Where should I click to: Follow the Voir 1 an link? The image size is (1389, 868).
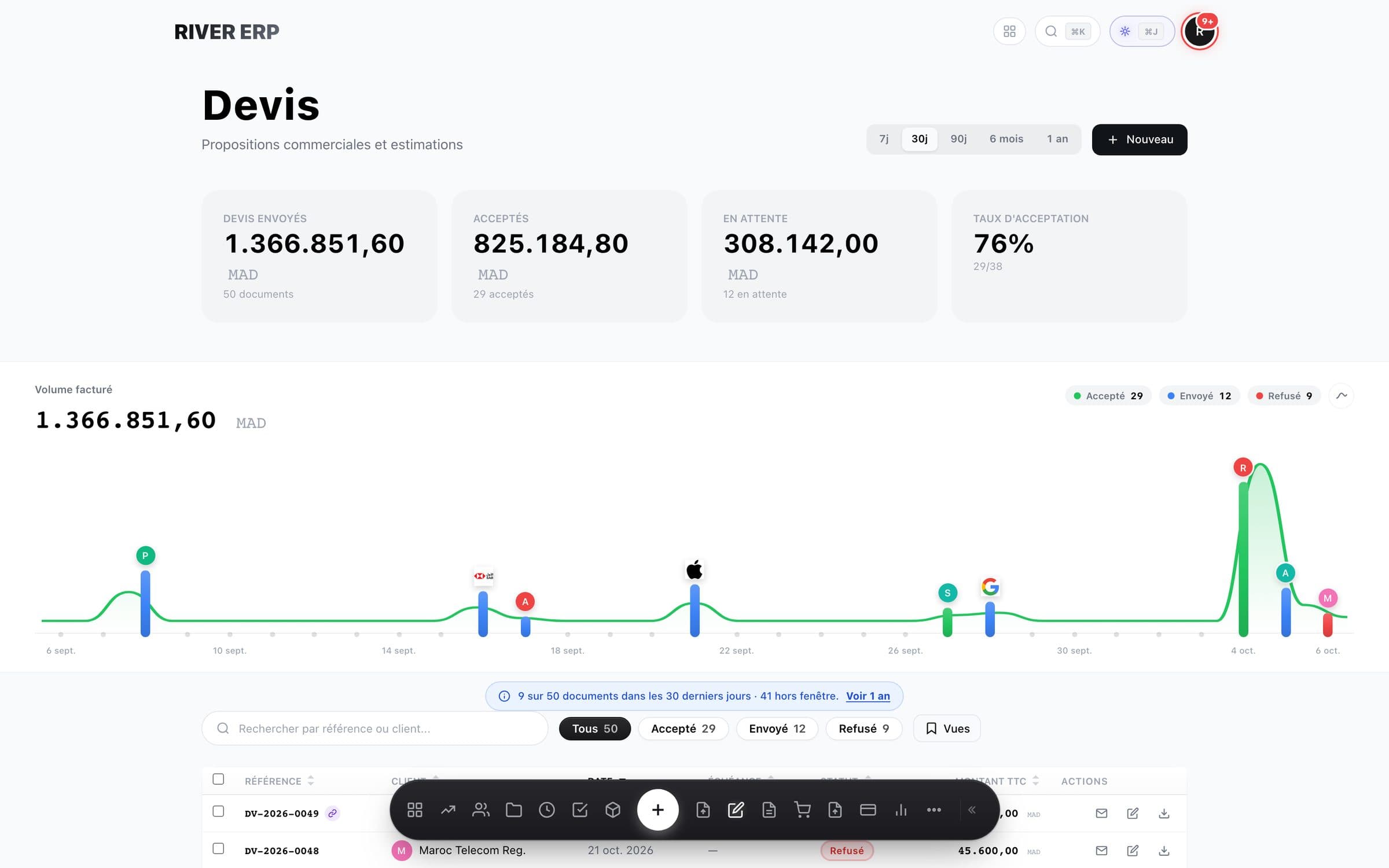click(868, 696)
